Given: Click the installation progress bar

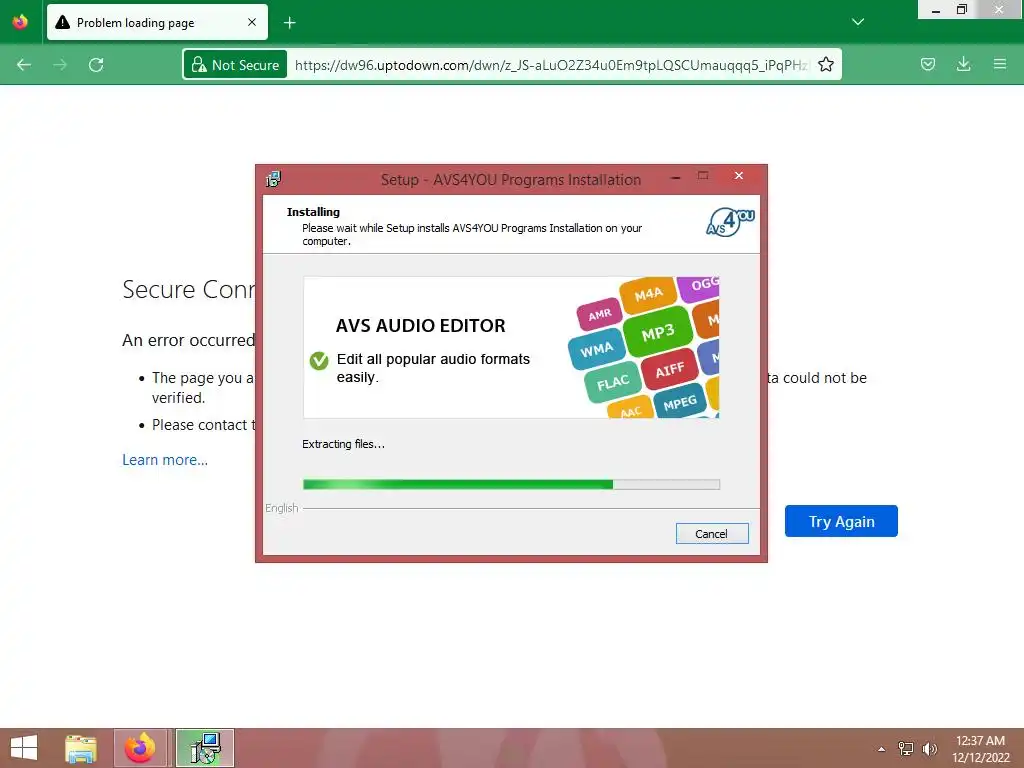Looking at the screenshot, I should pos(511,485).
